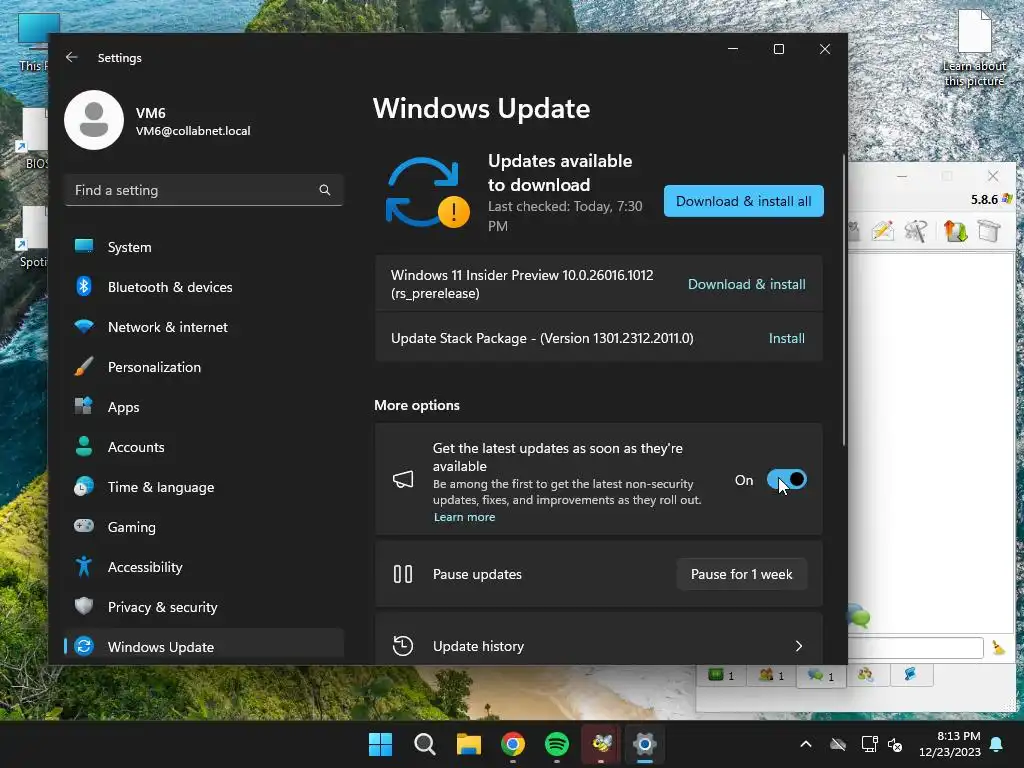
Task: Select Learn about this picture desktop icon
Action: (974, 48)
